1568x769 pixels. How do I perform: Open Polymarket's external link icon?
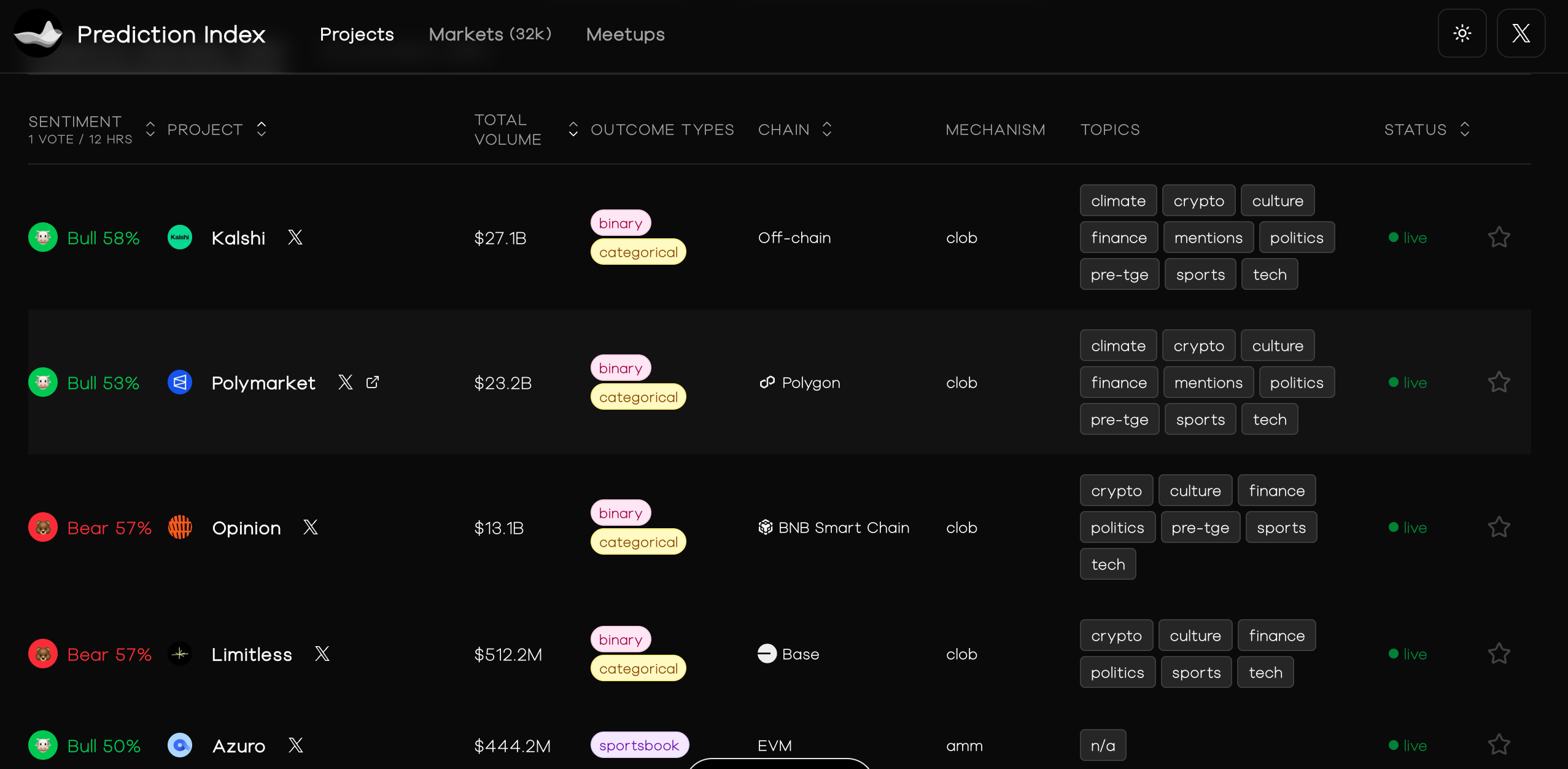(373, 383)
